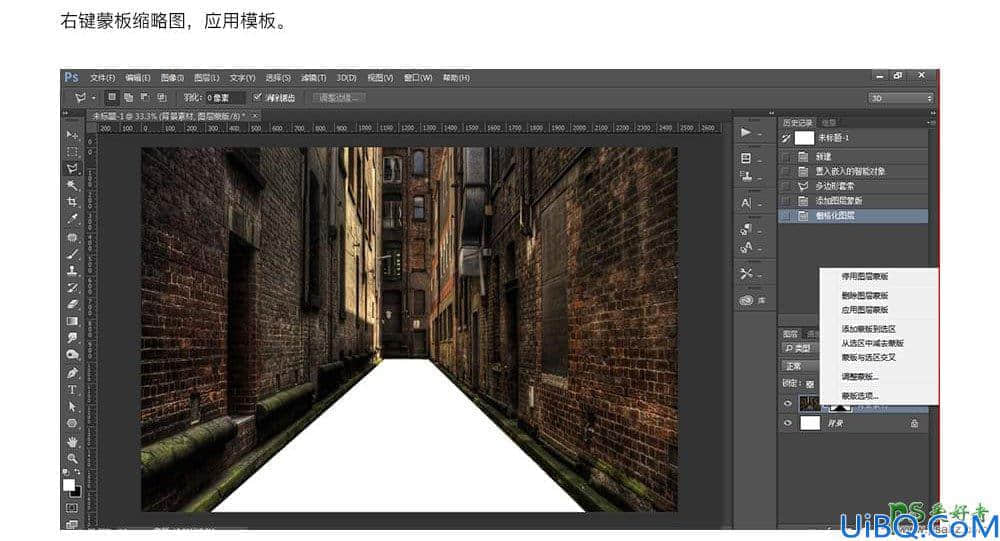Expand the collapsed panel dock double-arrow

tap(771, 113)
